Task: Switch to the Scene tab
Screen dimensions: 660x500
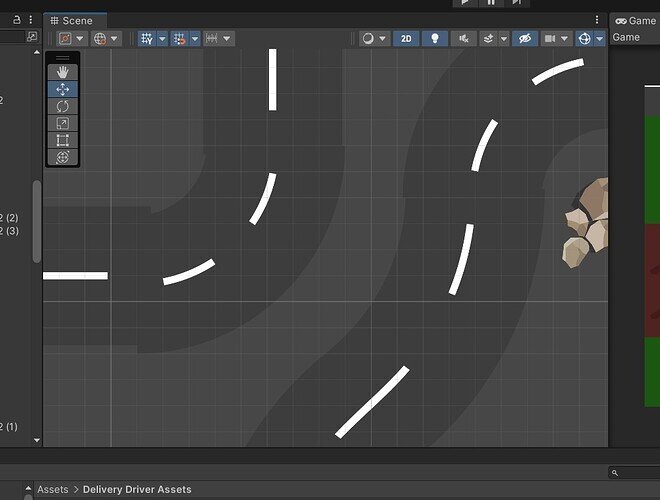Action: coord(75,21)
